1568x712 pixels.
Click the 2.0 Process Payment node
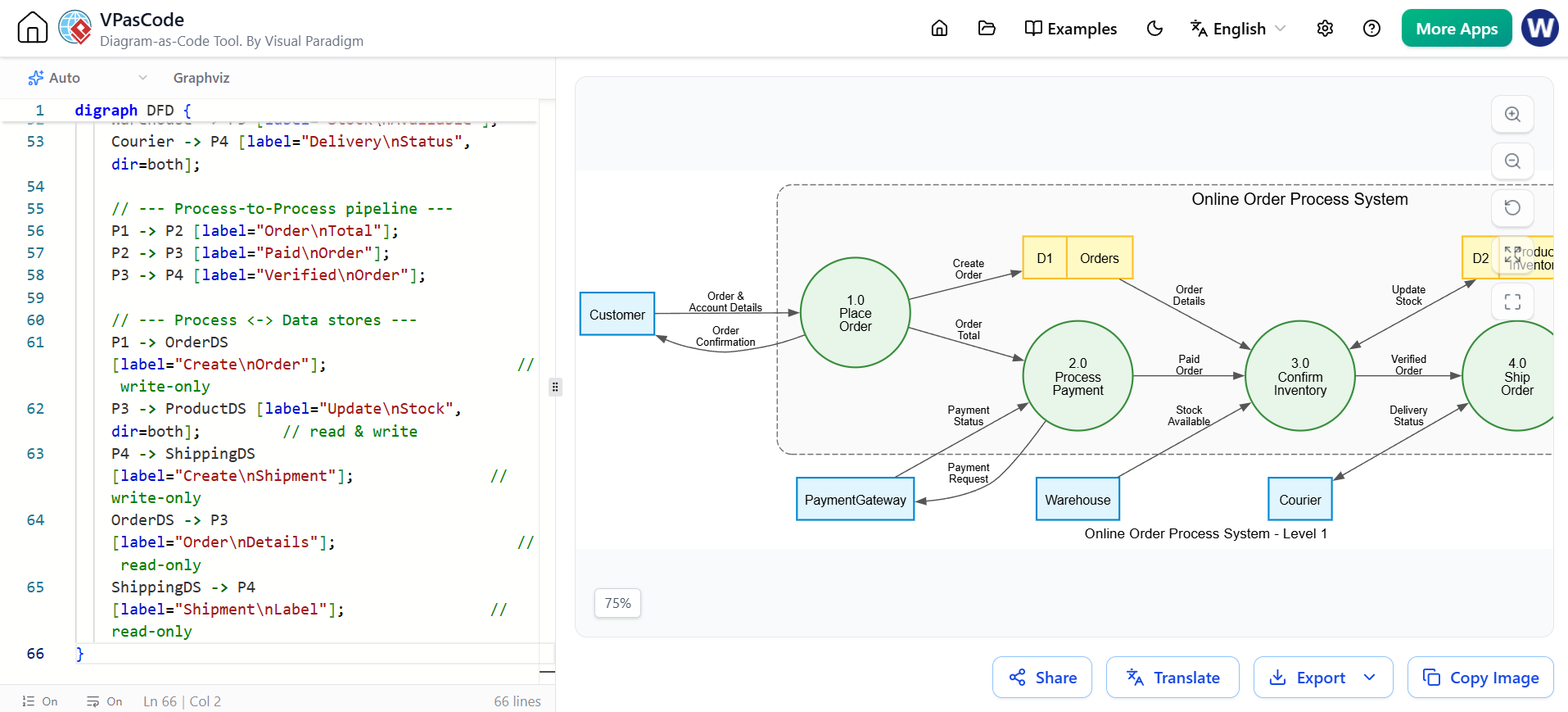click(x=1078, y=376)
